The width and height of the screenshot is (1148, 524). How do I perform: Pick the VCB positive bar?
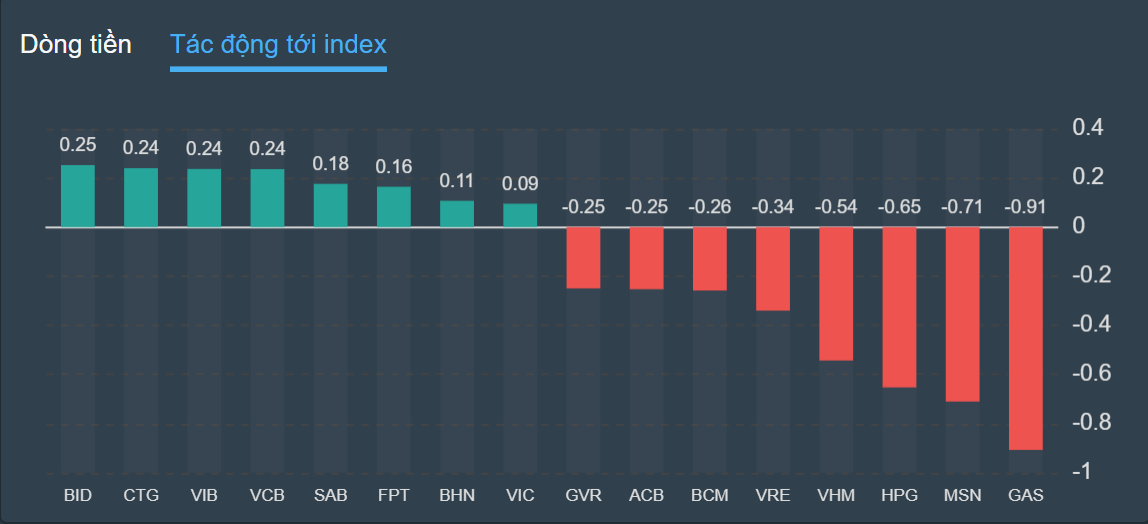[x=267, y=197]
